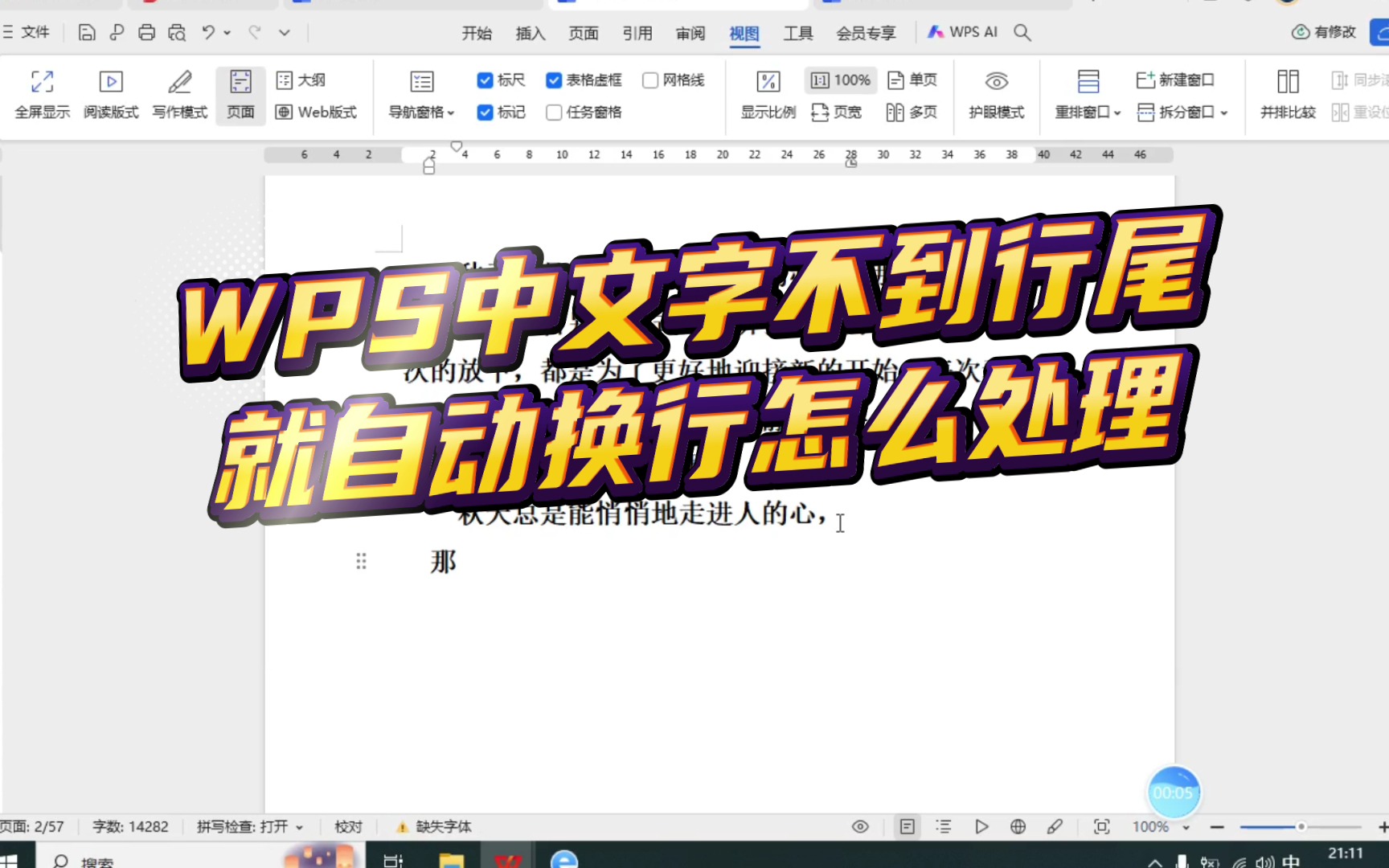Screen dimensions: 1389x868
Task: Click the web globe icon in status bar
Action: (x=1018, y=826)
